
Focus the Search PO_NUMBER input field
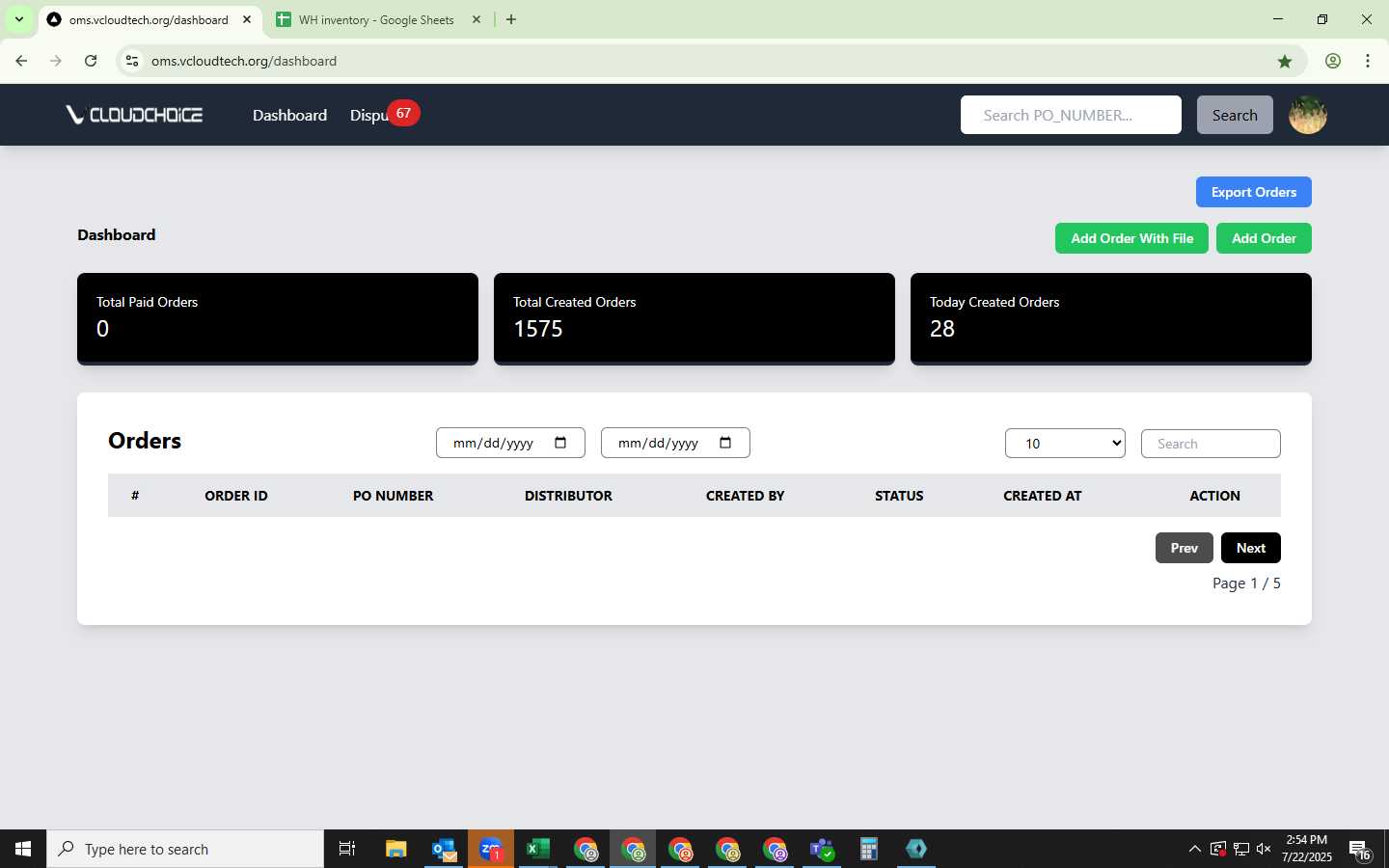[1071, 115]
